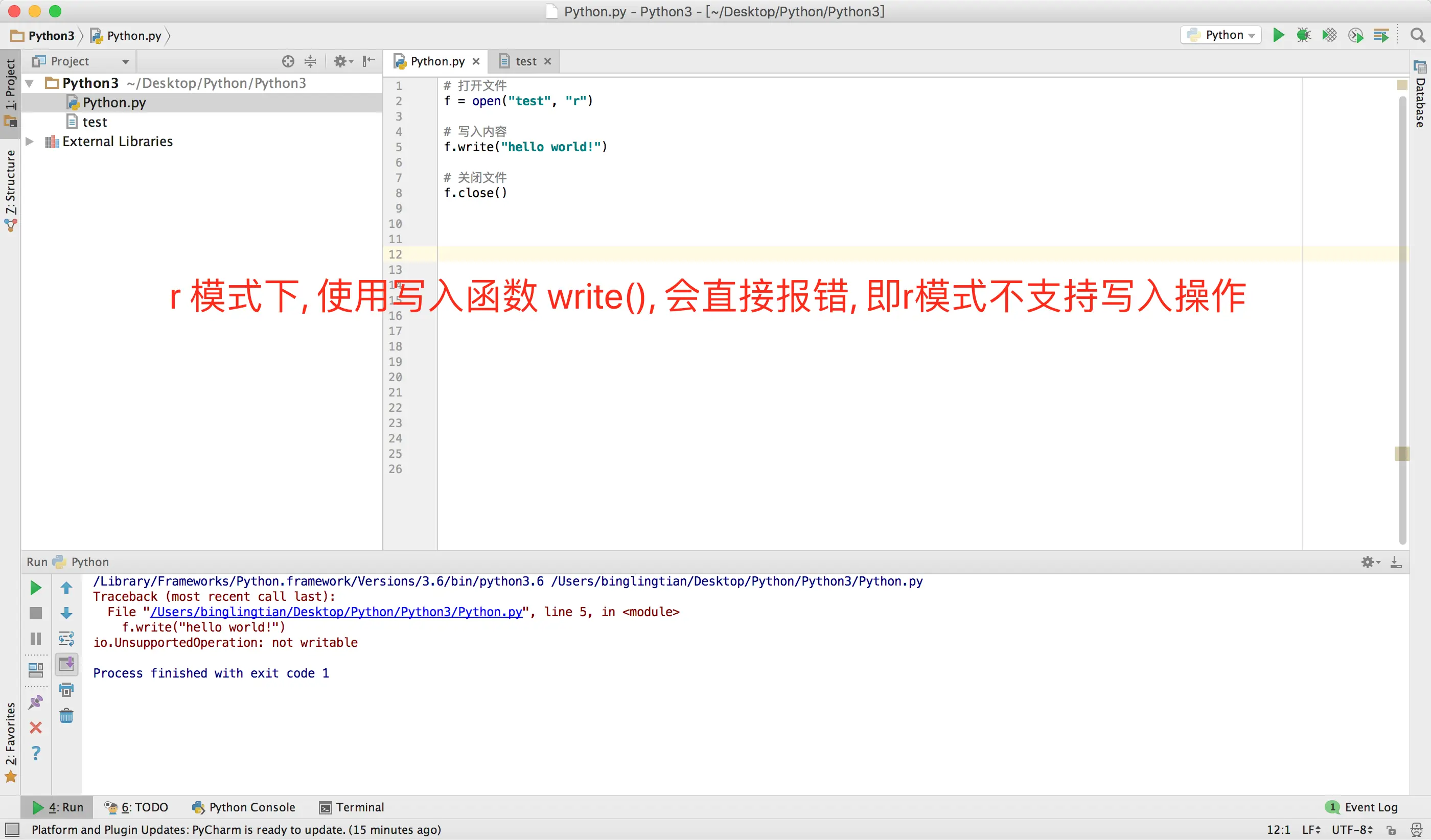Rerun the script from the Run panel
The width and height of the screenshot is (1431, 840).
click(x=35, y=588)
